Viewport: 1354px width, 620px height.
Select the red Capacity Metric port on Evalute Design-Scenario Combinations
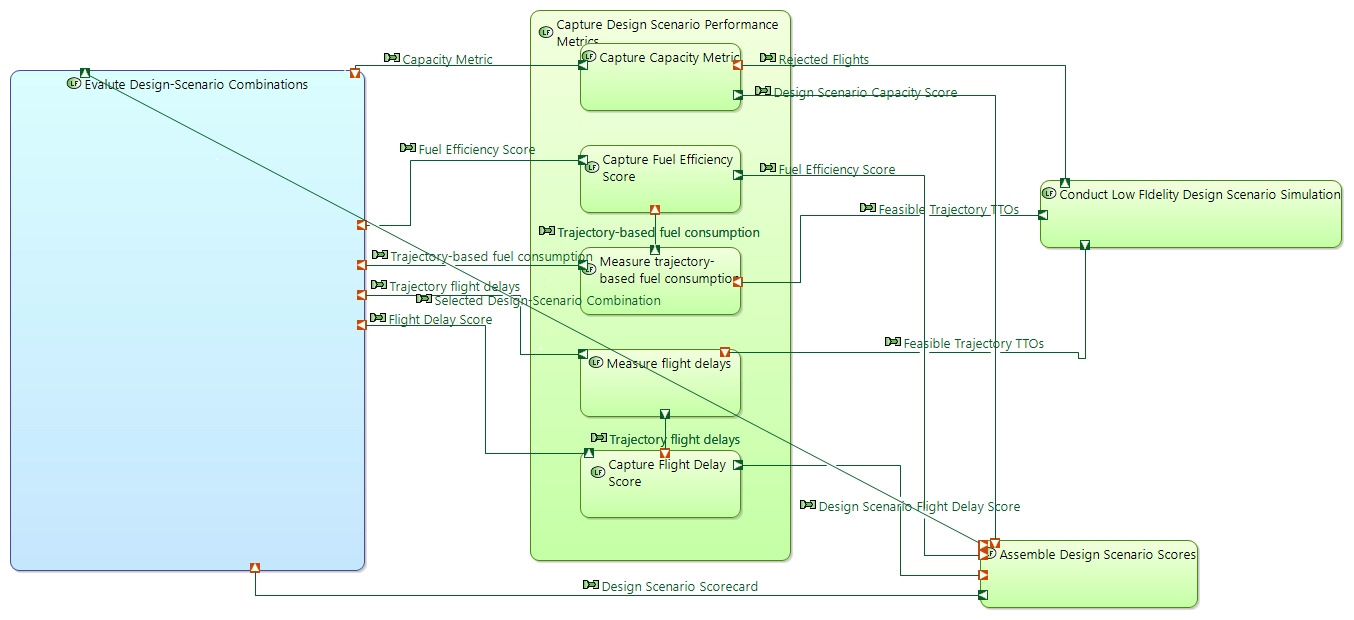355,73
